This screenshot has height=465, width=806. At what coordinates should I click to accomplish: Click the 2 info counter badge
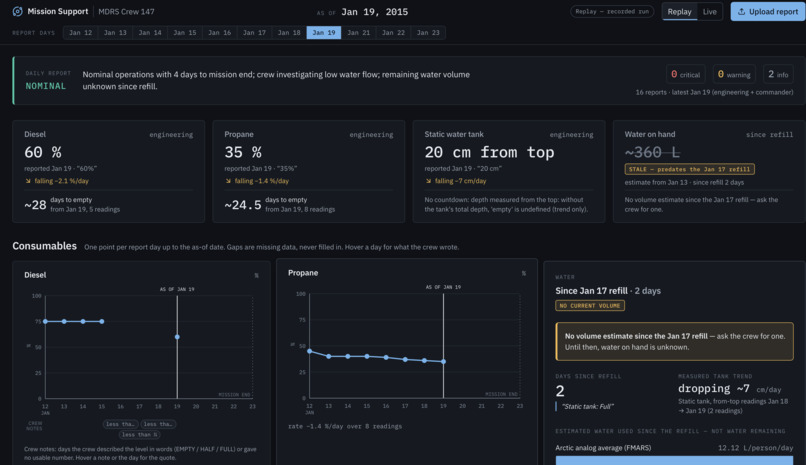tap(778, 75)
